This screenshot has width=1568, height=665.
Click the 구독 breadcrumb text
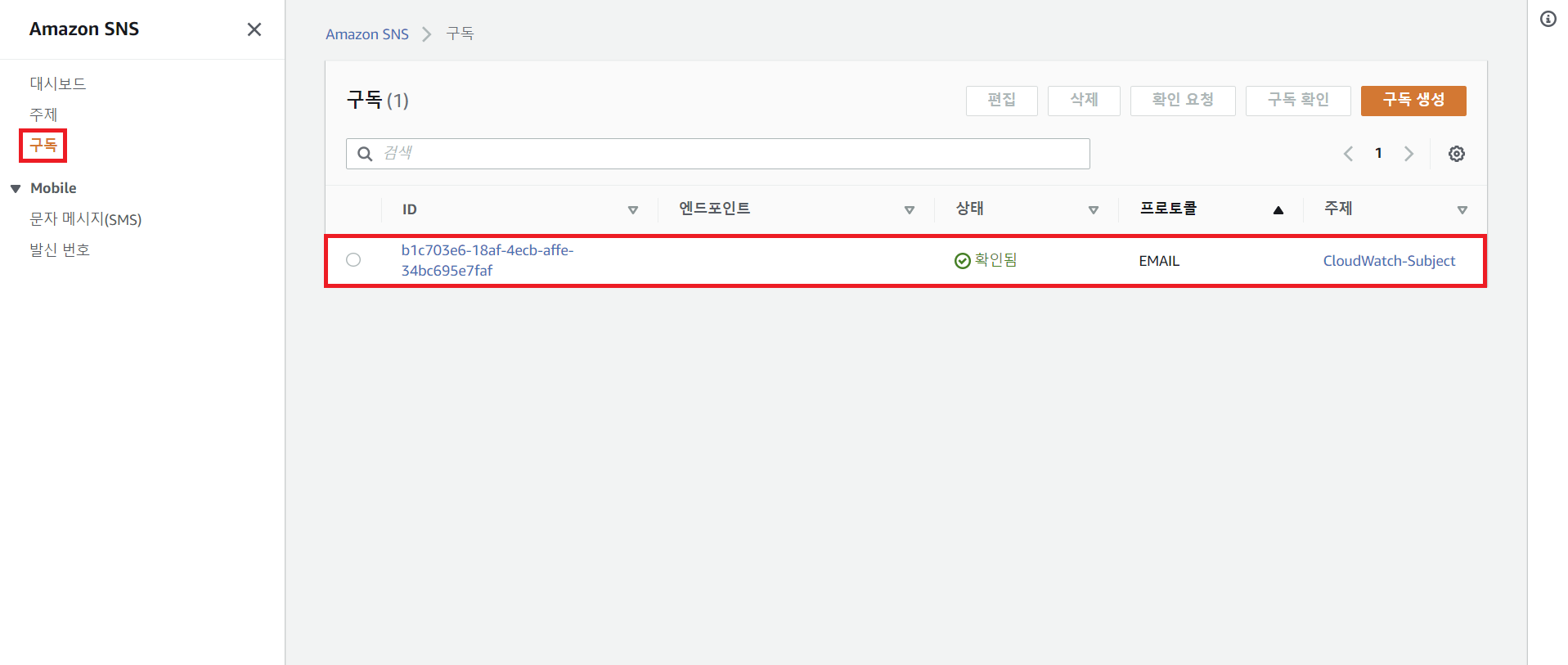(x=460, y=34)
